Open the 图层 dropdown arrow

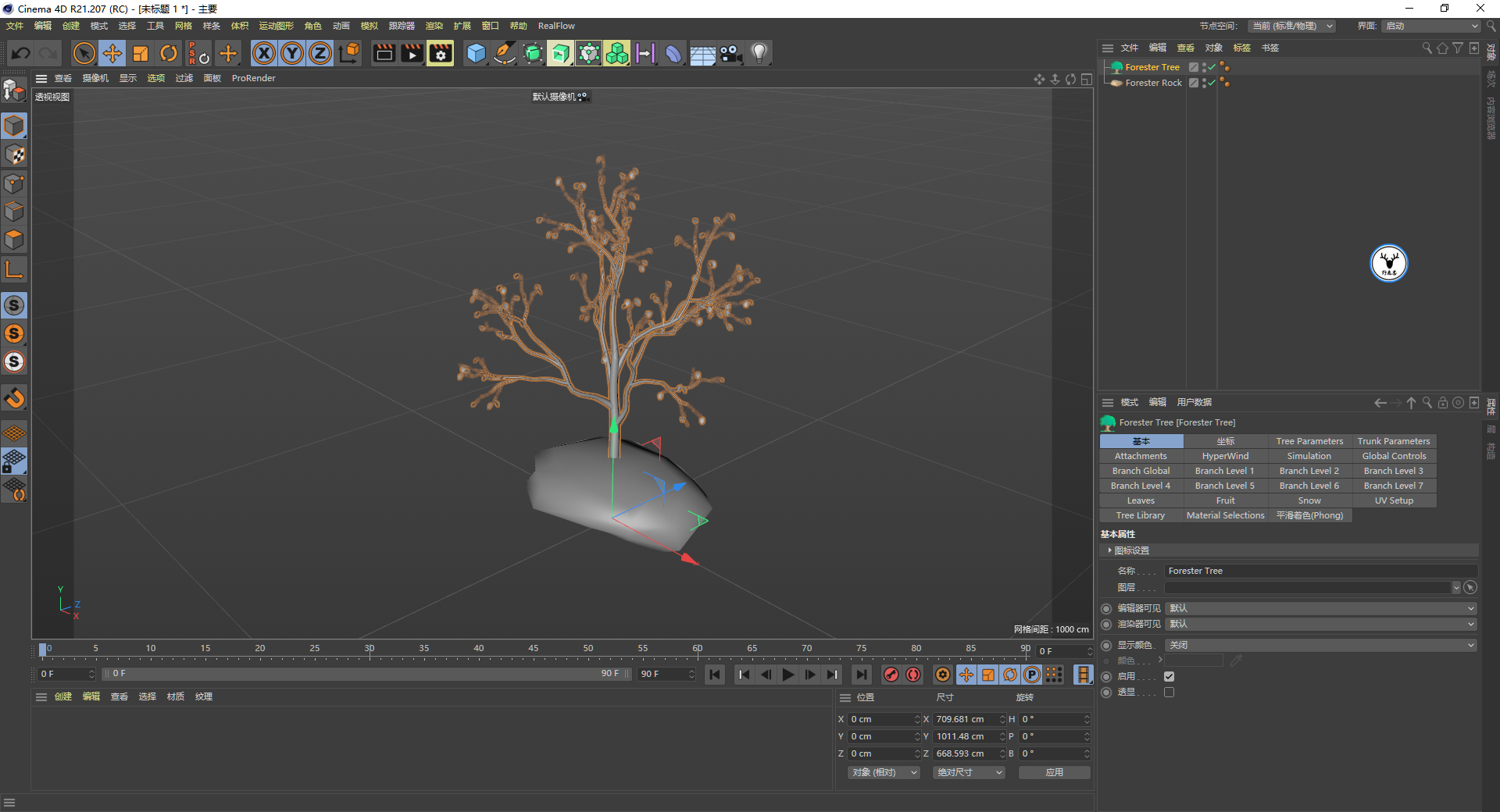(x=1456, y=587)
